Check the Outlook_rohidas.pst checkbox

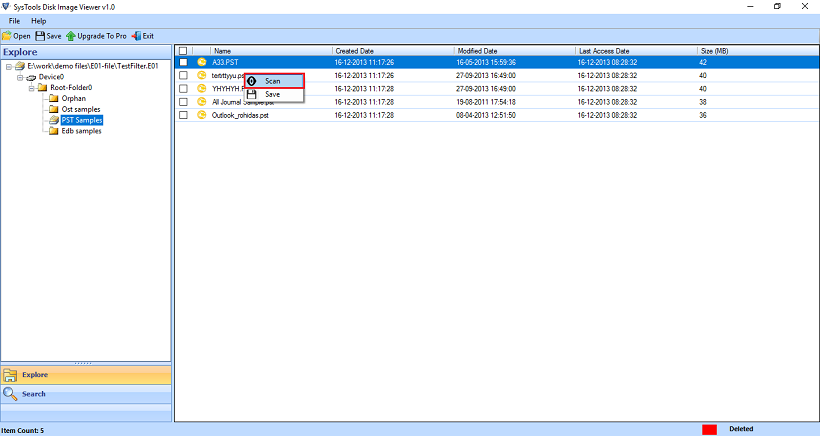183,115
